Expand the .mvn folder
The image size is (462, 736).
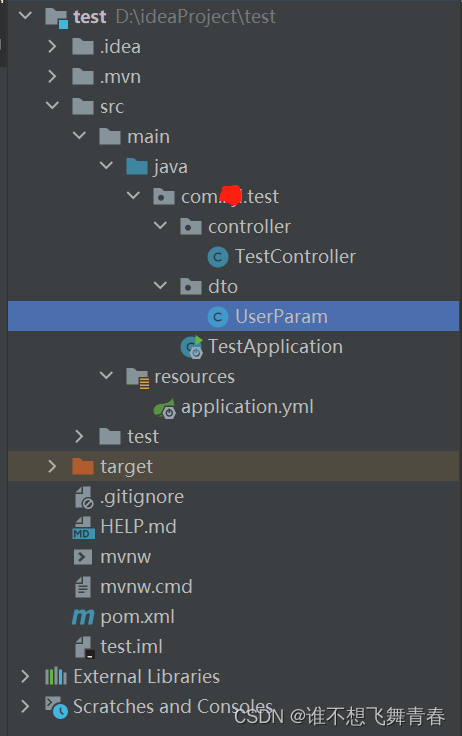tap(52, 77)
